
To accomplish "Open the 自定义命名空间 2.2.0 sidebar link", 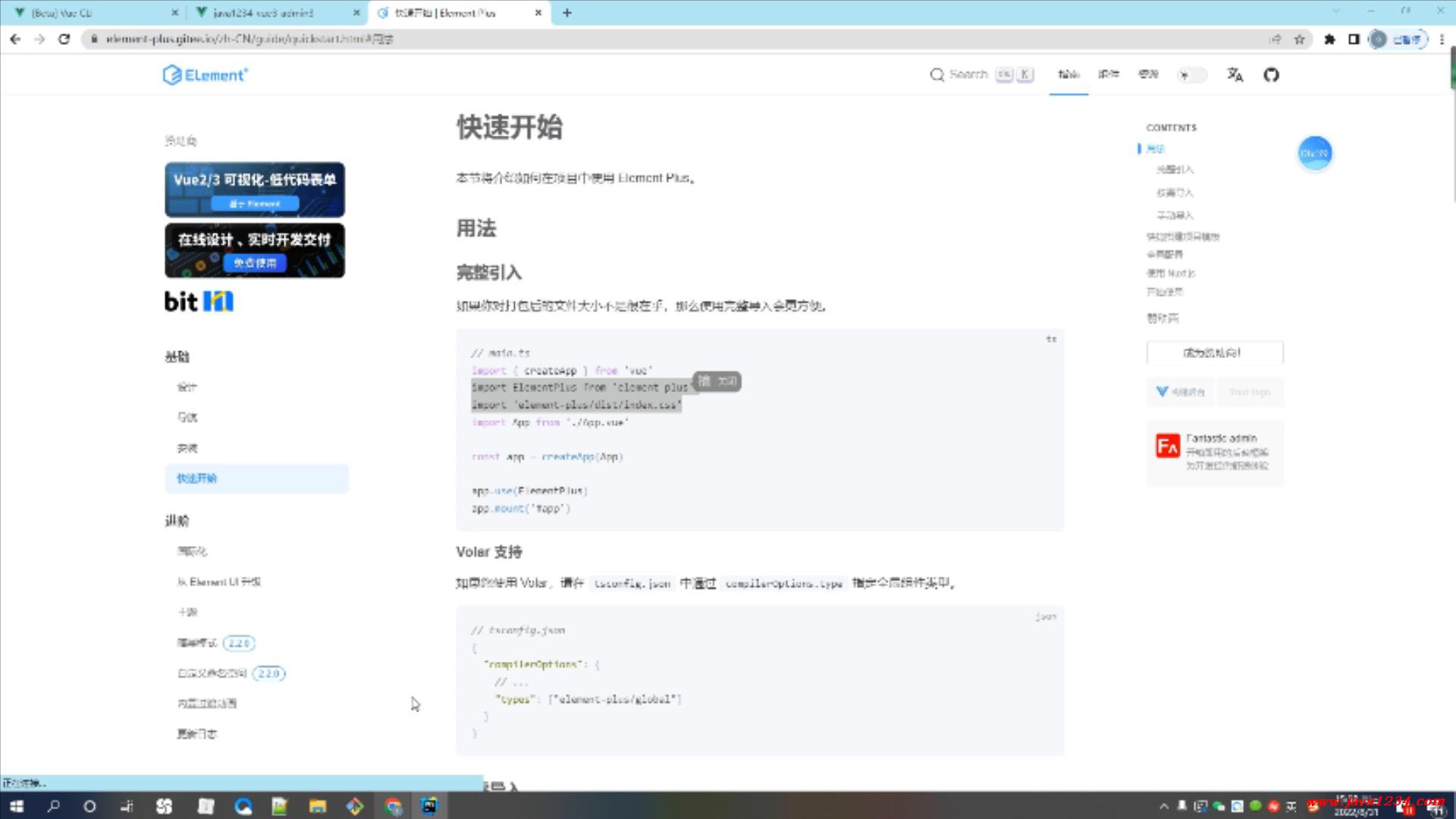I will point(231,673).
